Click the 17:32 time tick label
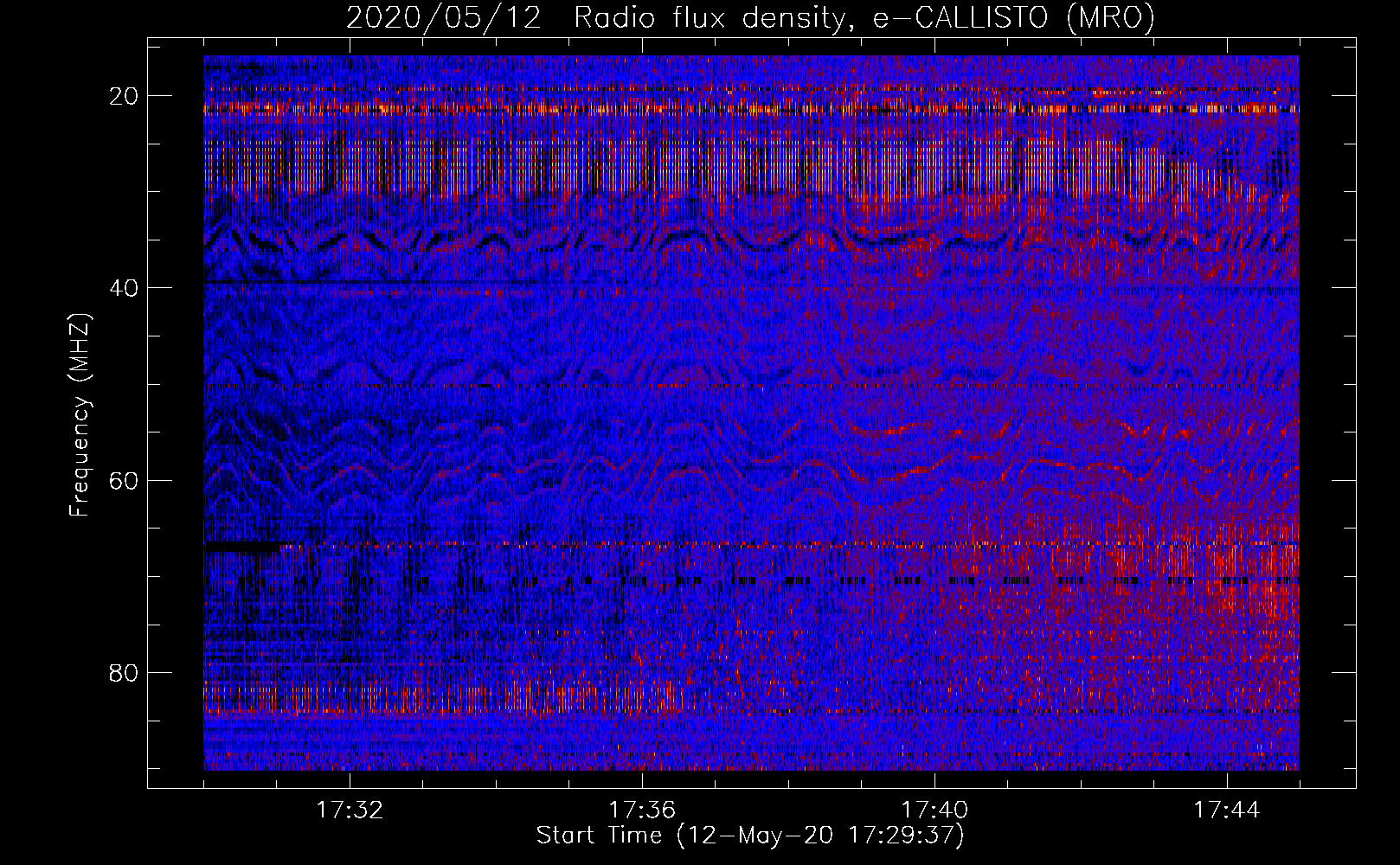This screenshot has height=865, width=1400. tap(350, 810)
